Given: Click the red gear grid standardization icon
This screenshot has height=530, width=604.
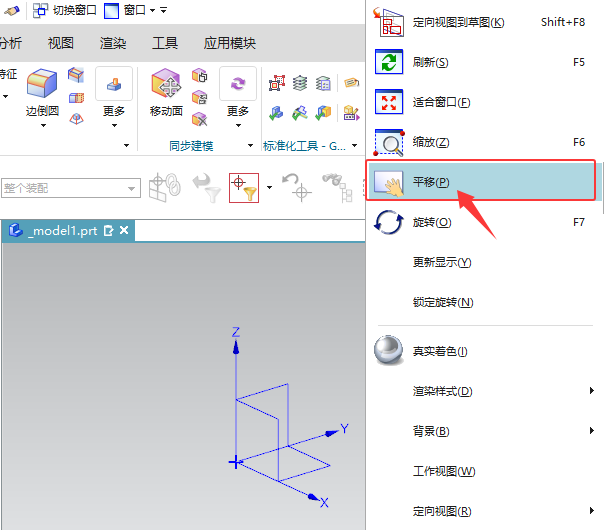Looking at the screenshot, I should click(x=277, y=83).
